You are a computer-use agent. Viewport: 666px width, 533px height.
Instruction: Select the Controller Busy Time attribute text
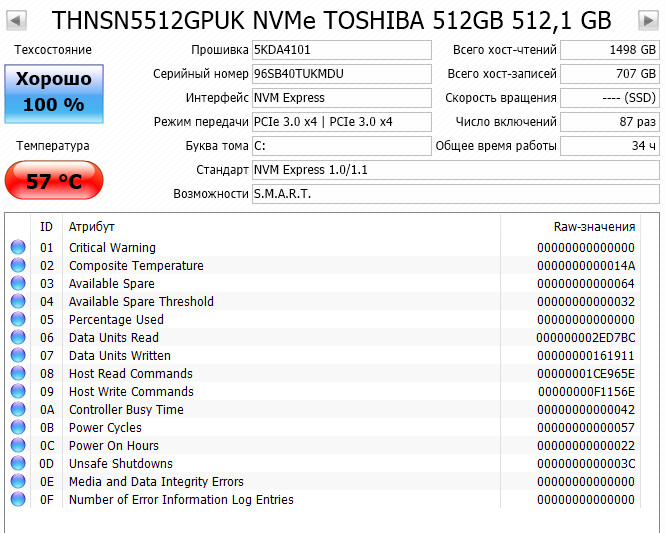tap(126, 410)
